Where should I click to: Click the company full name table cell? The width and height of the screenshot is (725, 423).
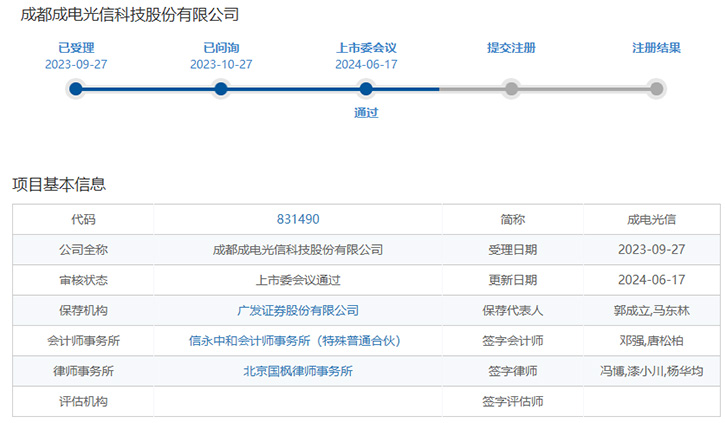[298, 250]
